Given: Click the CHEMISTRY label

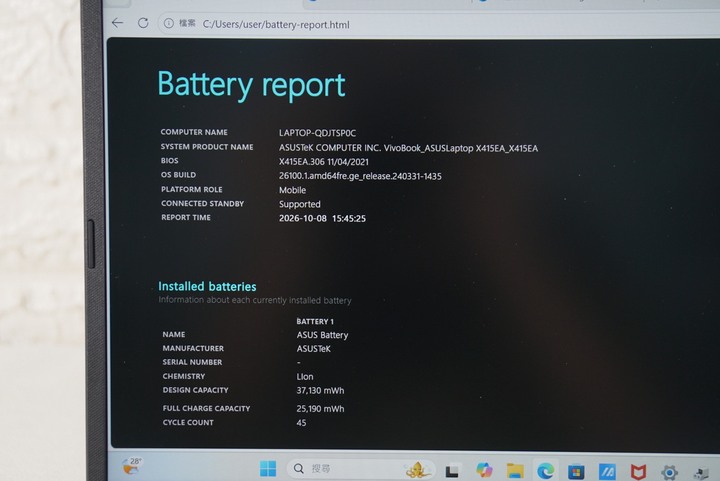Looking at the screenshot, I should click(x=184, y=376).
